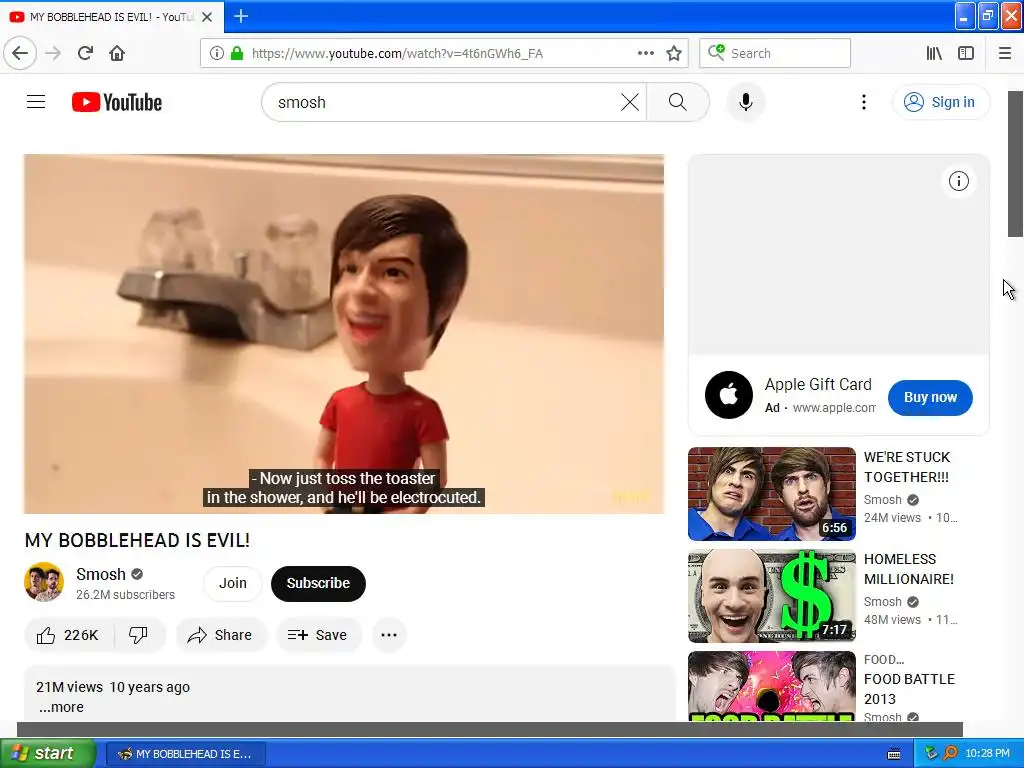Click the Join membership button

pos(232,583)
